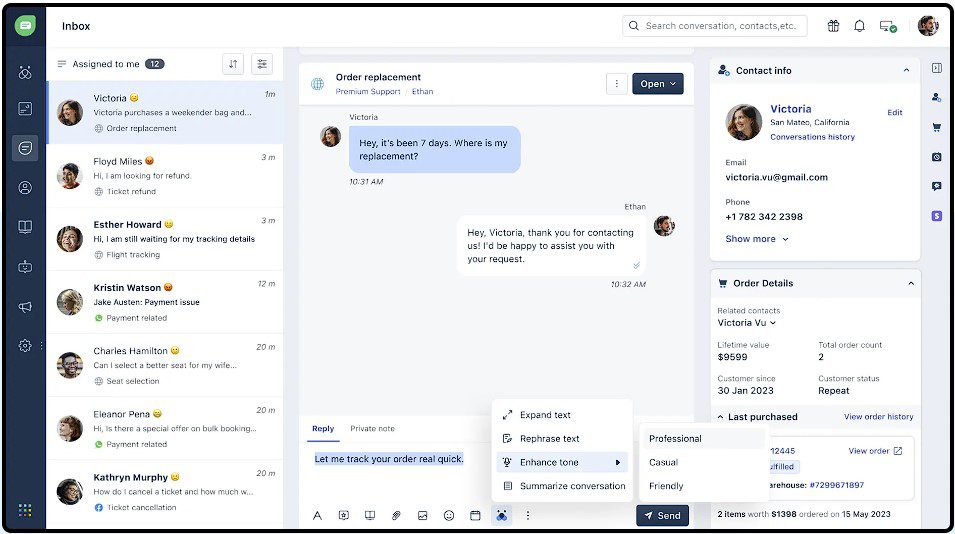Click the sort conversations icon
955x534 pixels.
pyautogui.click(x=233, y=64)
